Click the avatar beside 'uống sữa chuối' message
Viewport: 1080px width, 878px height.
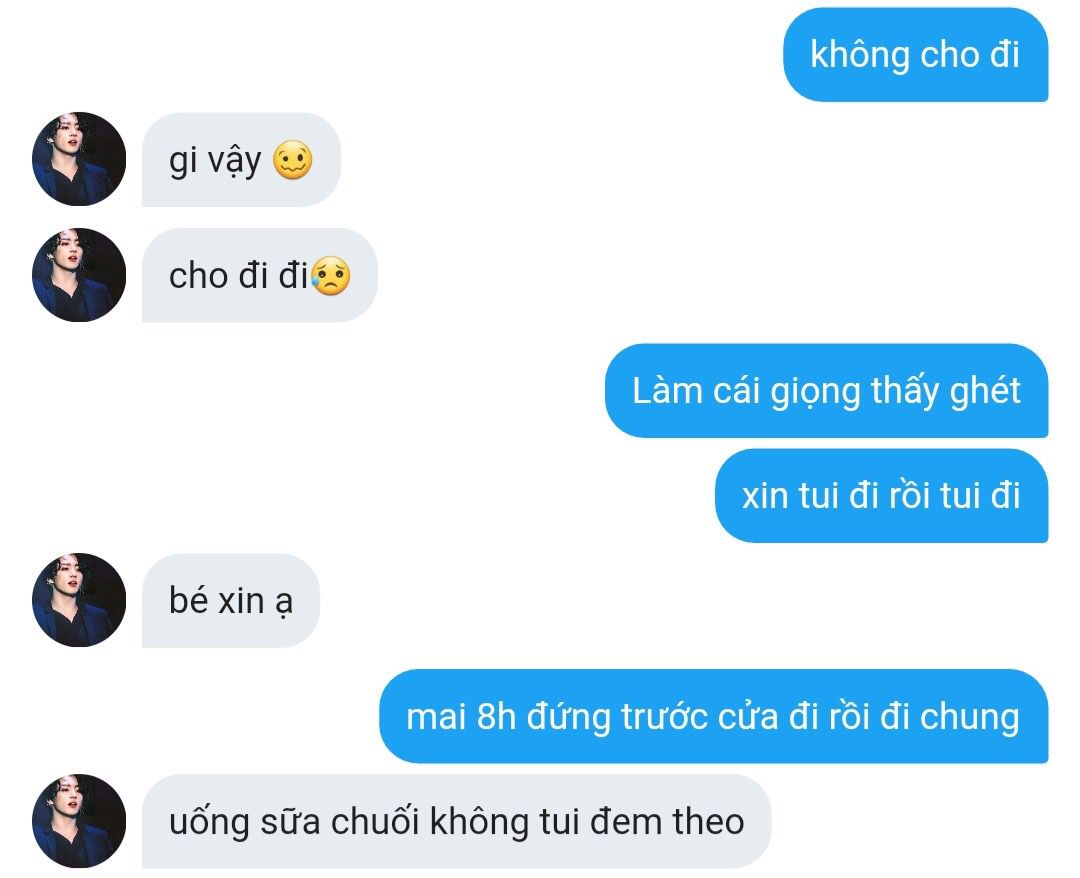tap(79, 821)
